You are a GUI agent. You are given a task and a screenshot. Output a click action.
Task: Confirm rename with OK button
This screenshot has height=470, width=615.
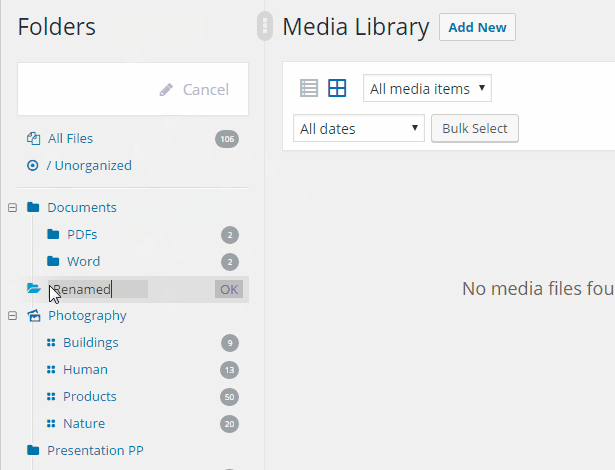click(x=229, y=289)
